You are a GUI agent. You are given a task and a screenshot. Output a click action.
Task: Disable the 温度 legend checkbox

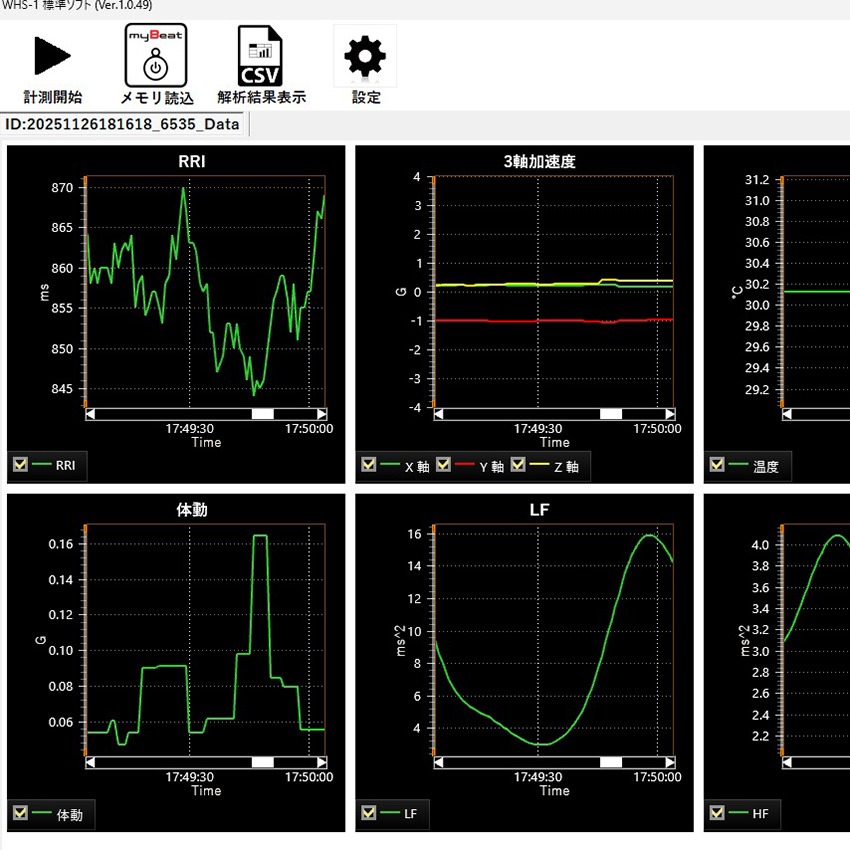717,464
